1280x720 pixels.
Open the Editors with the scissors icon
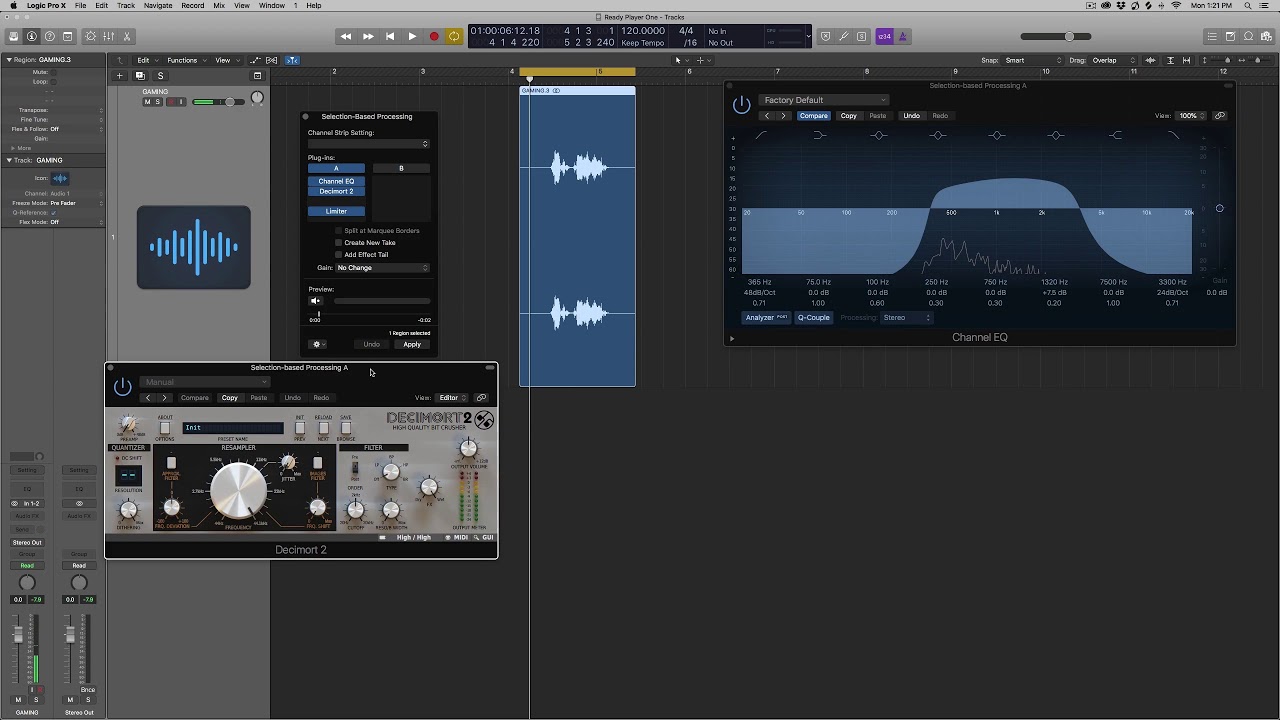(127, 37)
